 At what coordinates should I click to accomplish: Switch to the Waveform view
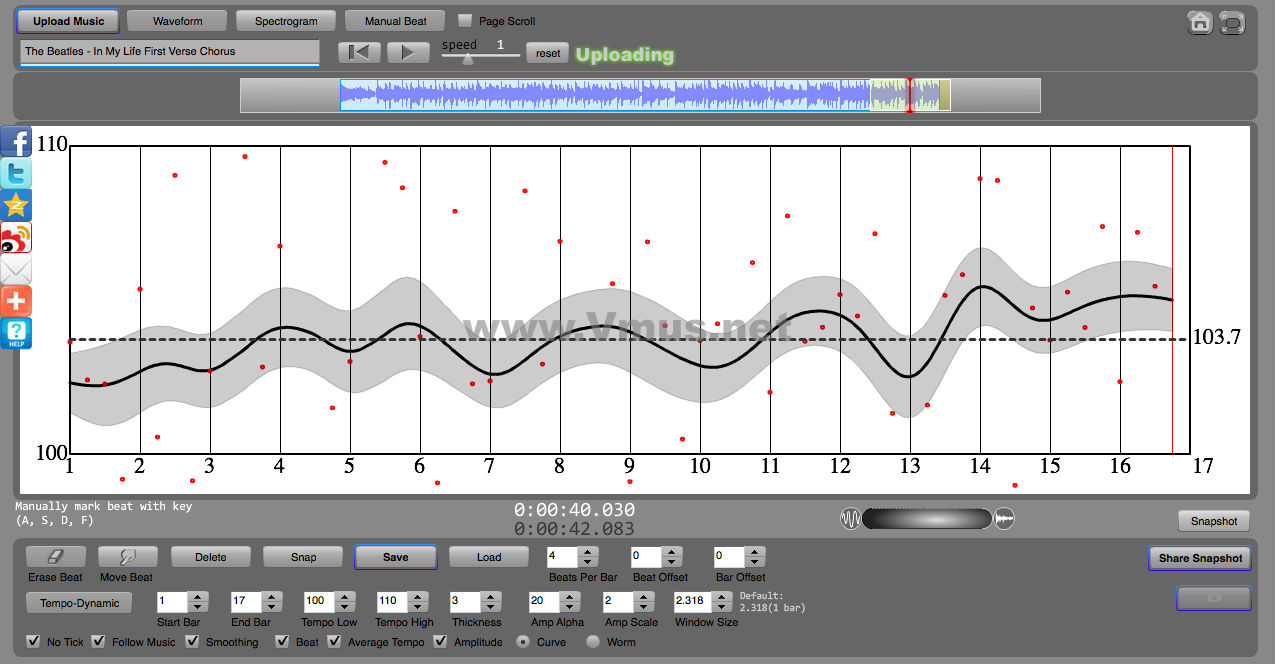[177, 21]
